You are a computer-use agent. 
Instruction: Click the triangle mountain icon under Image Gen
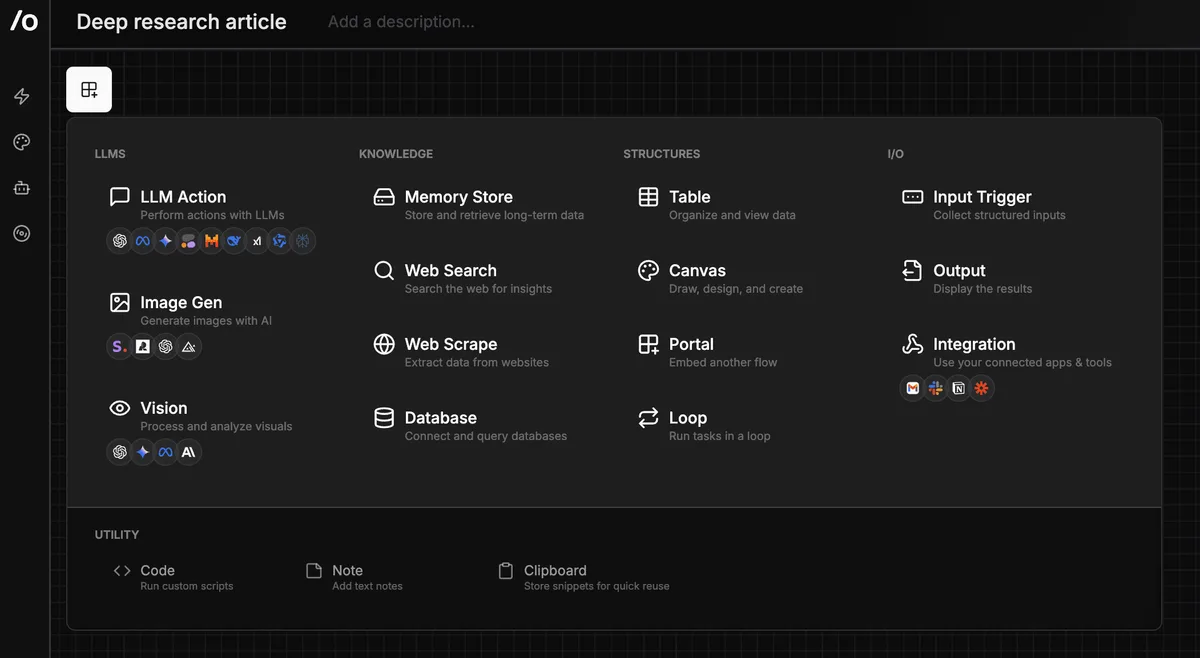(x=189, y=347)
